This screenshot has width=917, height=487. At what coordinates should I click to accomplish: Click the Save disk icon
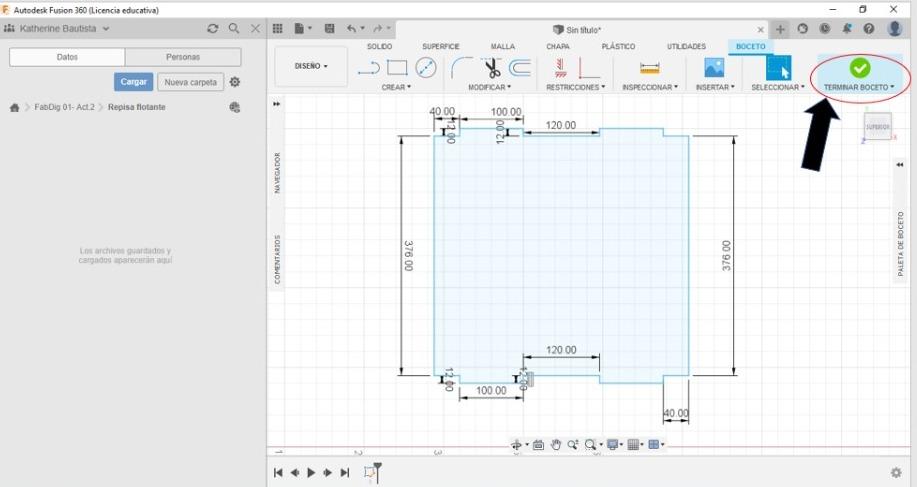tap(329, 28)
